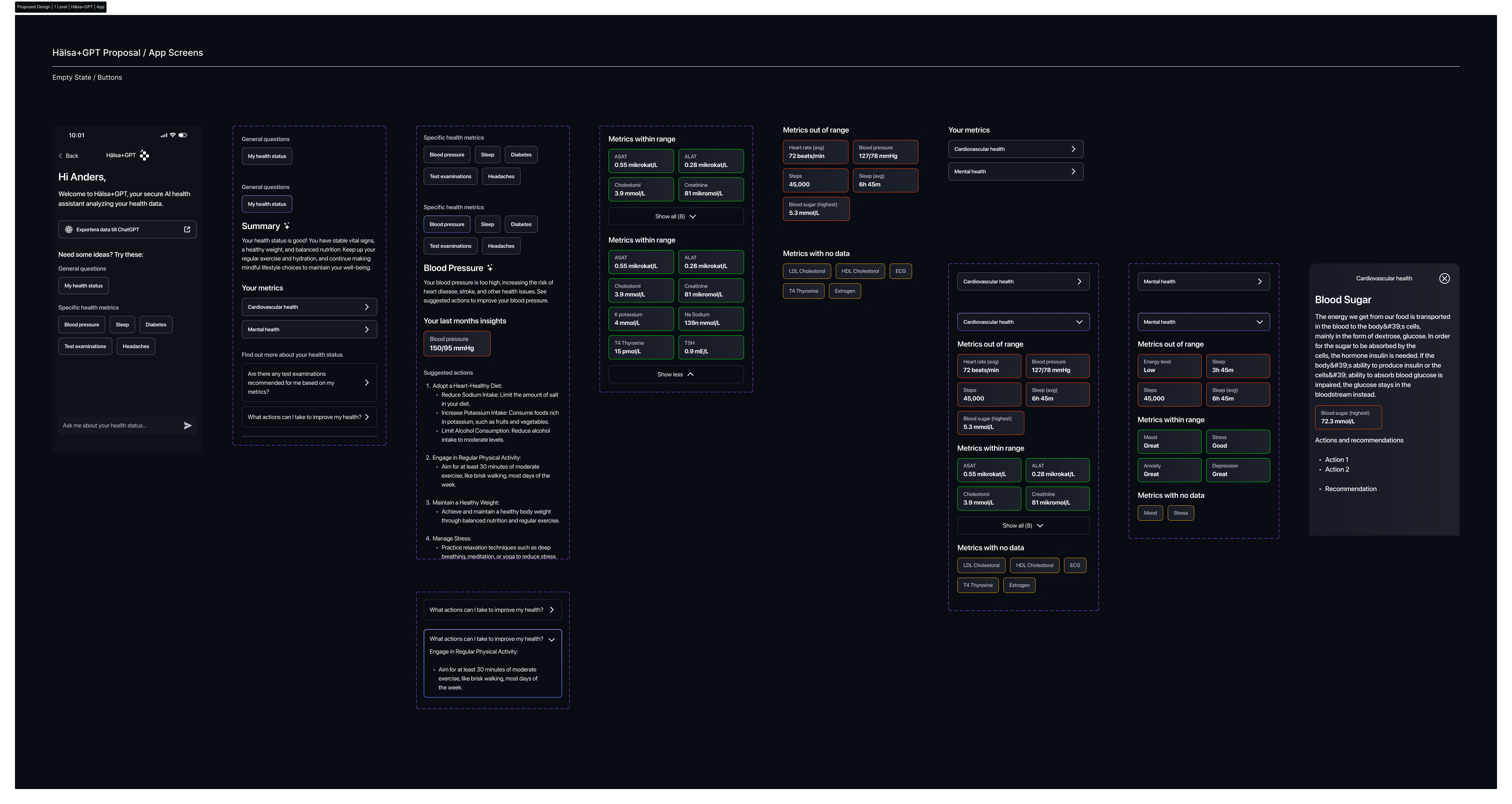Click the external-link icon beside Exportera data till ChatGPT
The height and width of the screenshot is (804, 1512).
tap(187, 229)
